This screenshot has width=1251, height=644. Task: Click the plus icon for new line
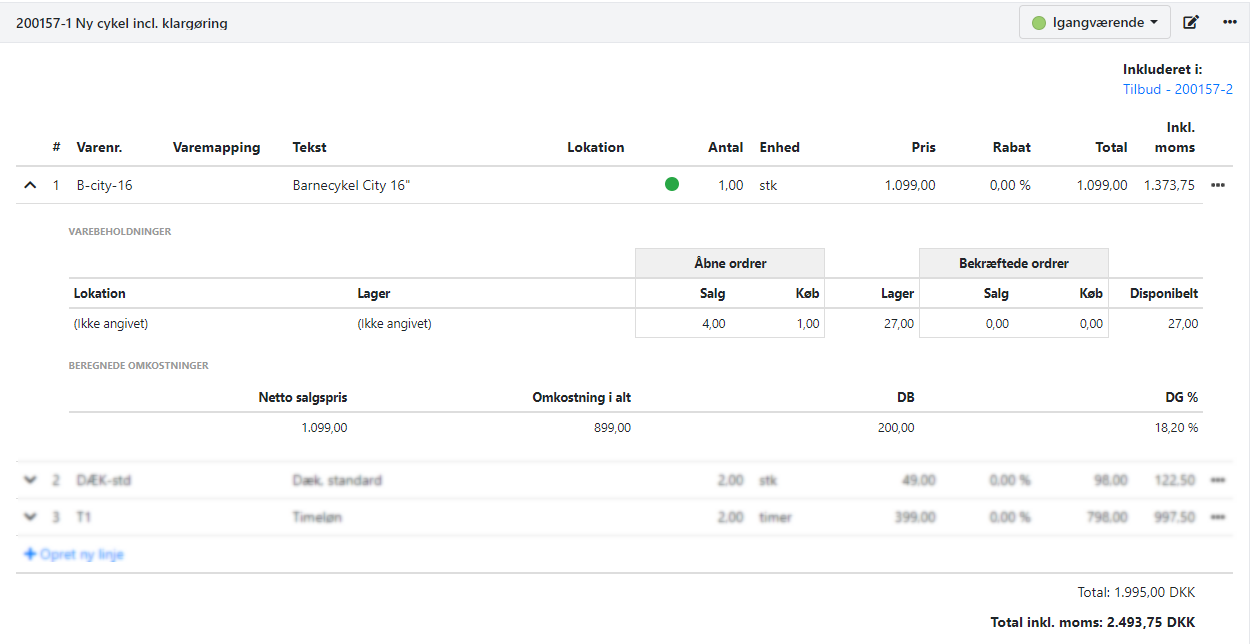(x=30, y=554)
